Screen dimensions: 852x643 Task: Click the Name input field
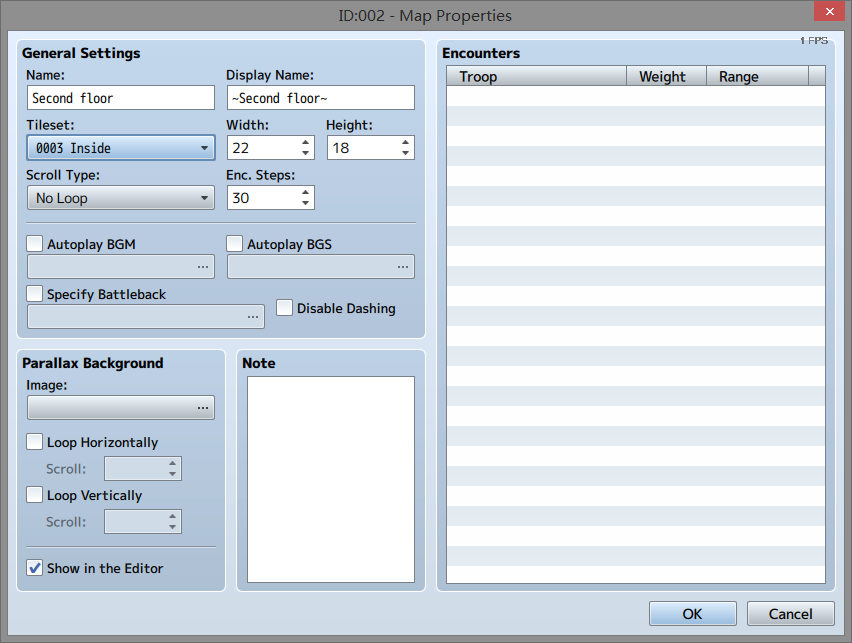click(121, 98)
